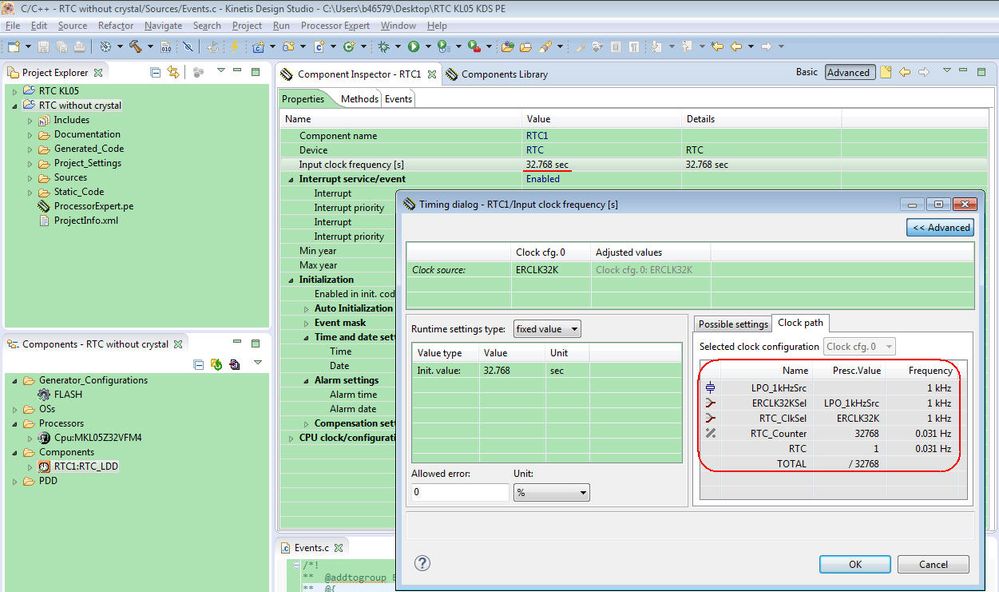Collapse the Interrupt service/event group
Image resolution: width=999 pixels, height=592 pixels.
[x=291, y=180]
